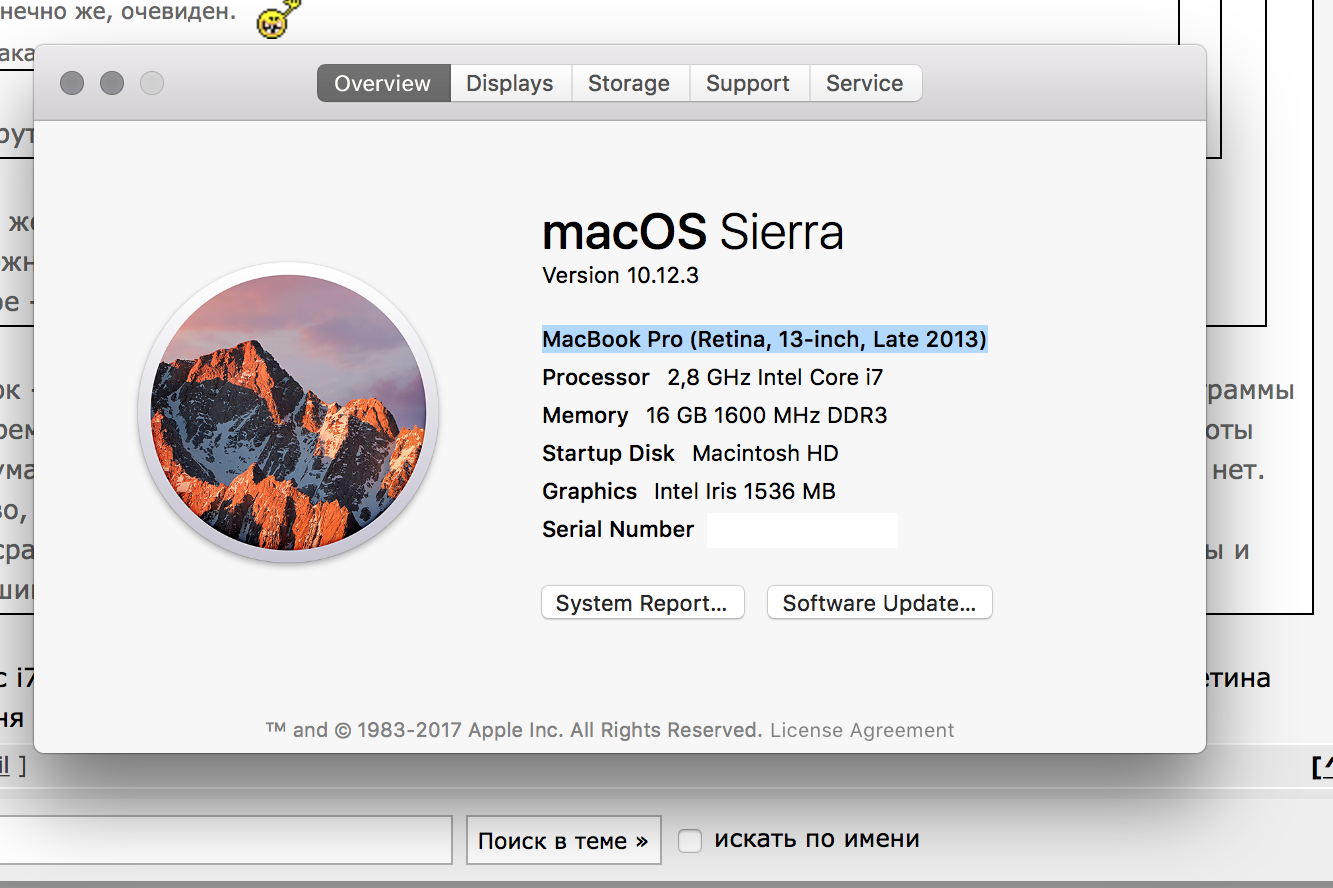This screenshot has width=1333, height=888.
Task: Minimize the About This Mac window
Action: 112,83
